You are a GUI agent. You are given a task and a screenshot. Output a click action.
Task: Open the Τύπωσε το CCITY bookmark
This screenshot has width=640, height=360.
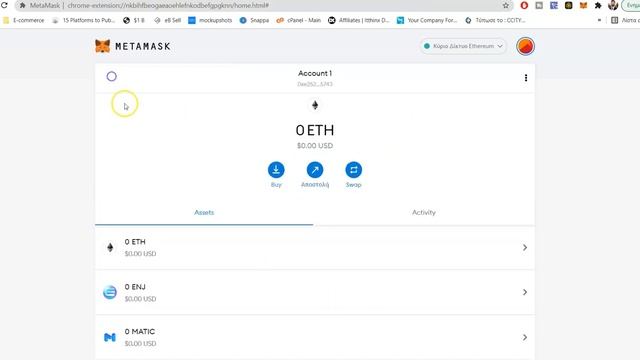(495, 20)
